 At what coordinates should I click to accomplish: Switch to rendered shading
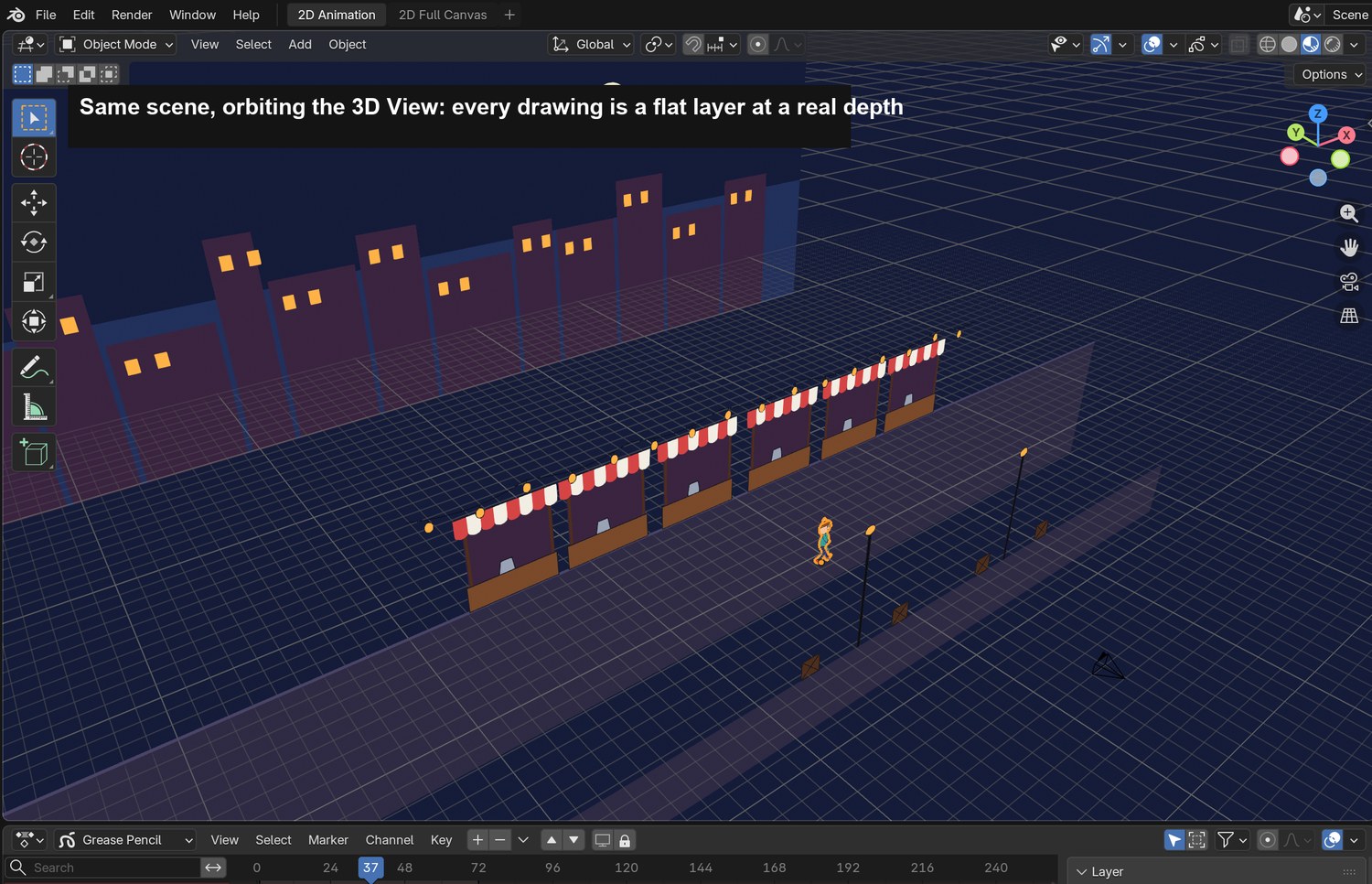click(1333, 44)
